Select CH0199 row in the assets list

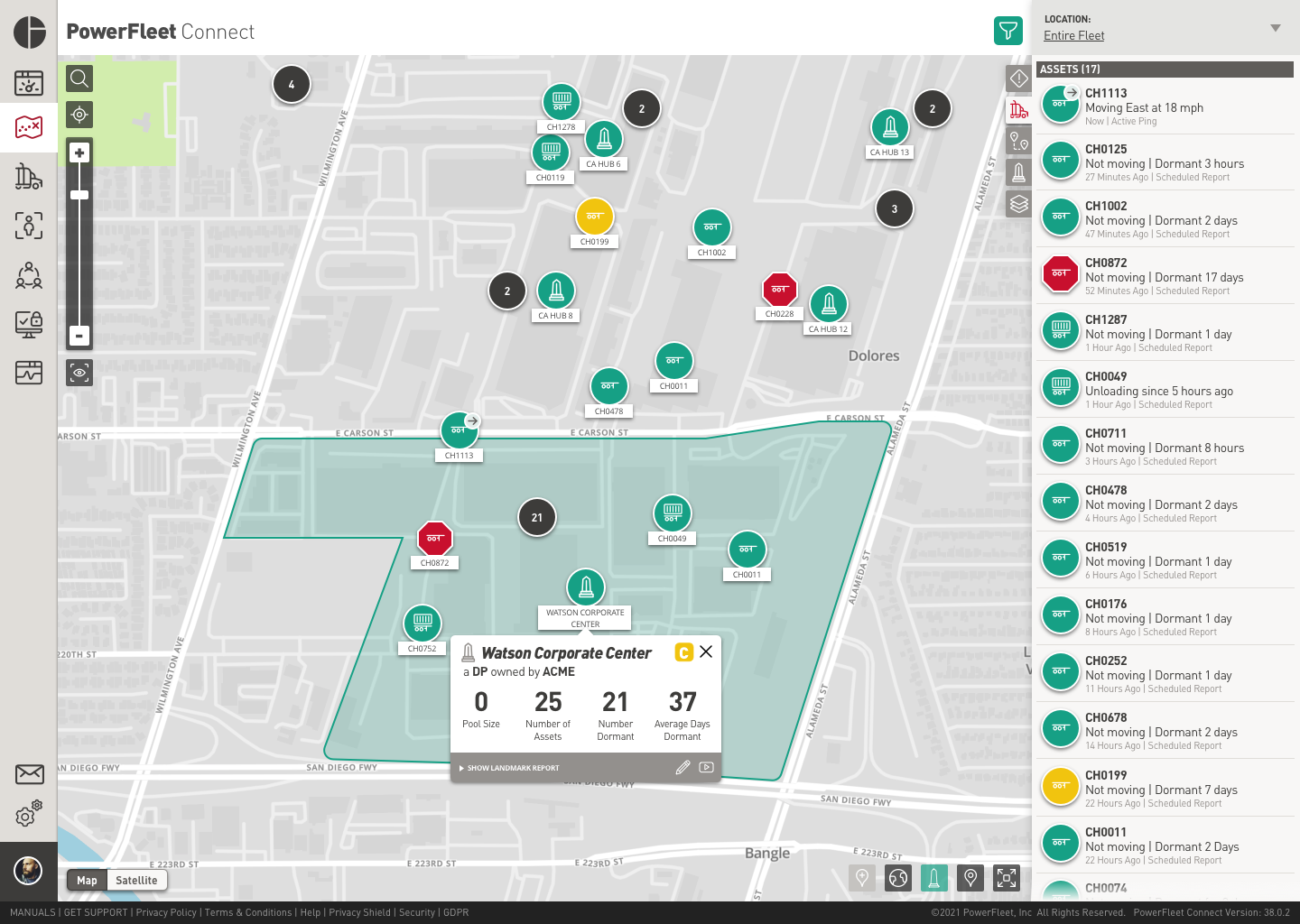(x=1165, y=789)
